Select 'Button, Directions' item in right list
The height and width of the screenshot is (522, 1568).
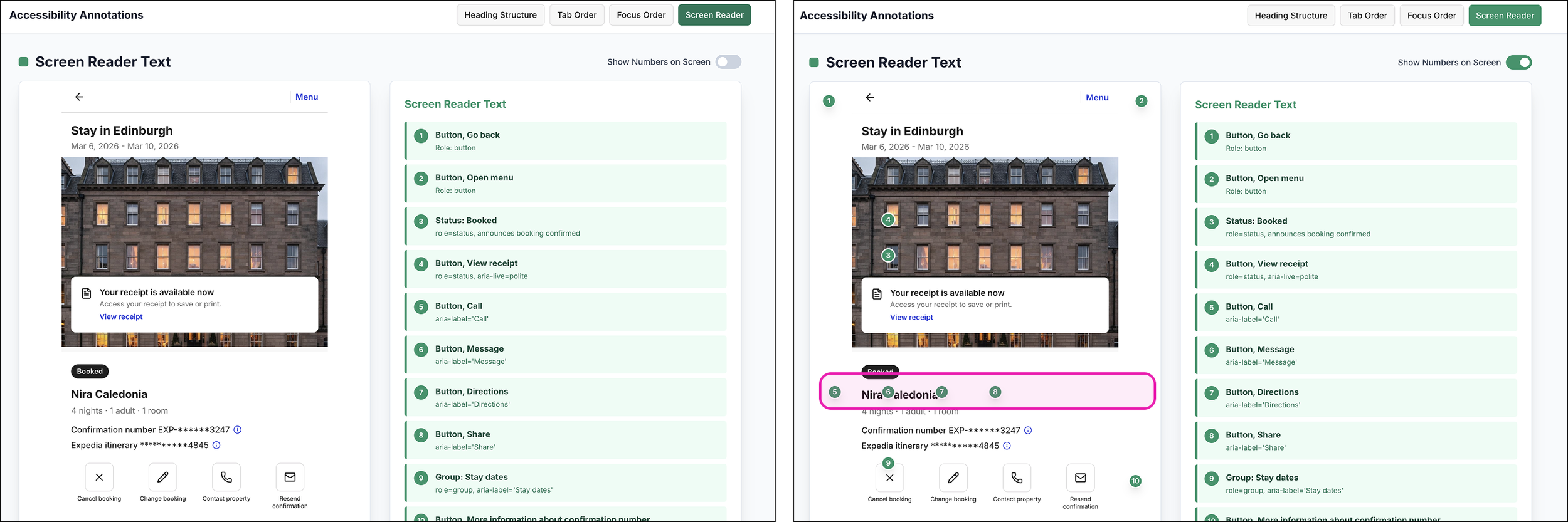(1356, 398)
